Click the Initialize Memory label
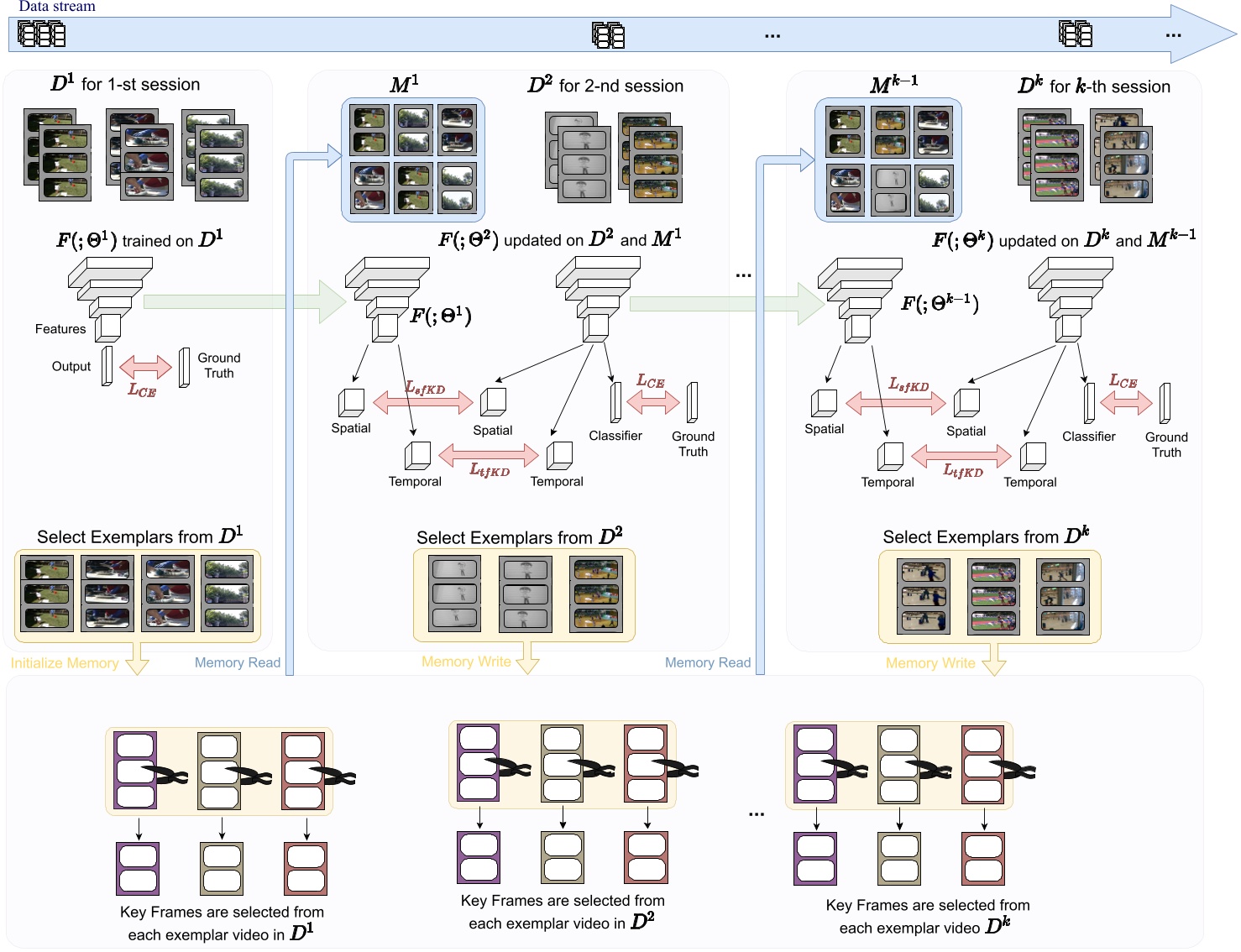 [x=65, y=662]
